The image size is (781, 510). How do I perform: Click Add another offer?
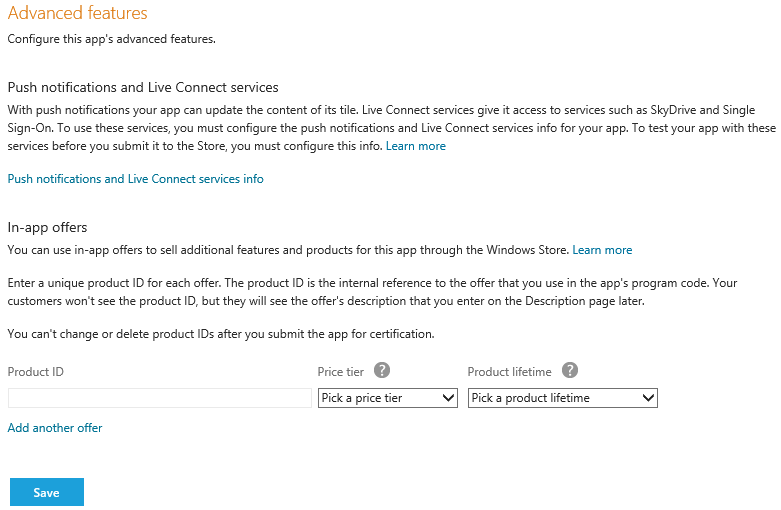coord(55,428)
